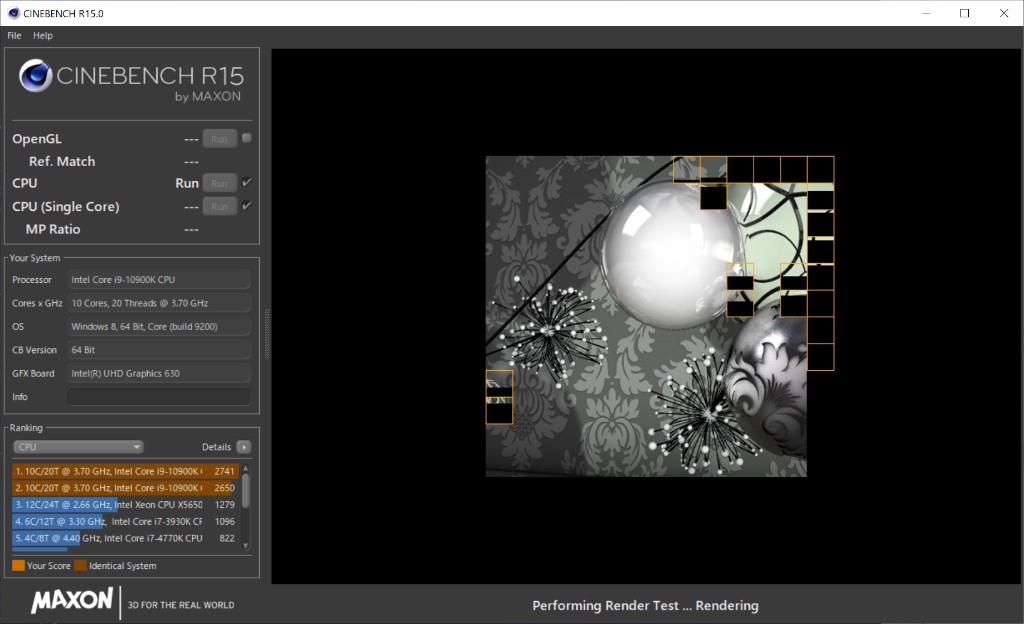Click the ranking list vertical scrollbar thumb
Image resolution: width=1024 pixels, height=624 pixels.
[246, 490]
